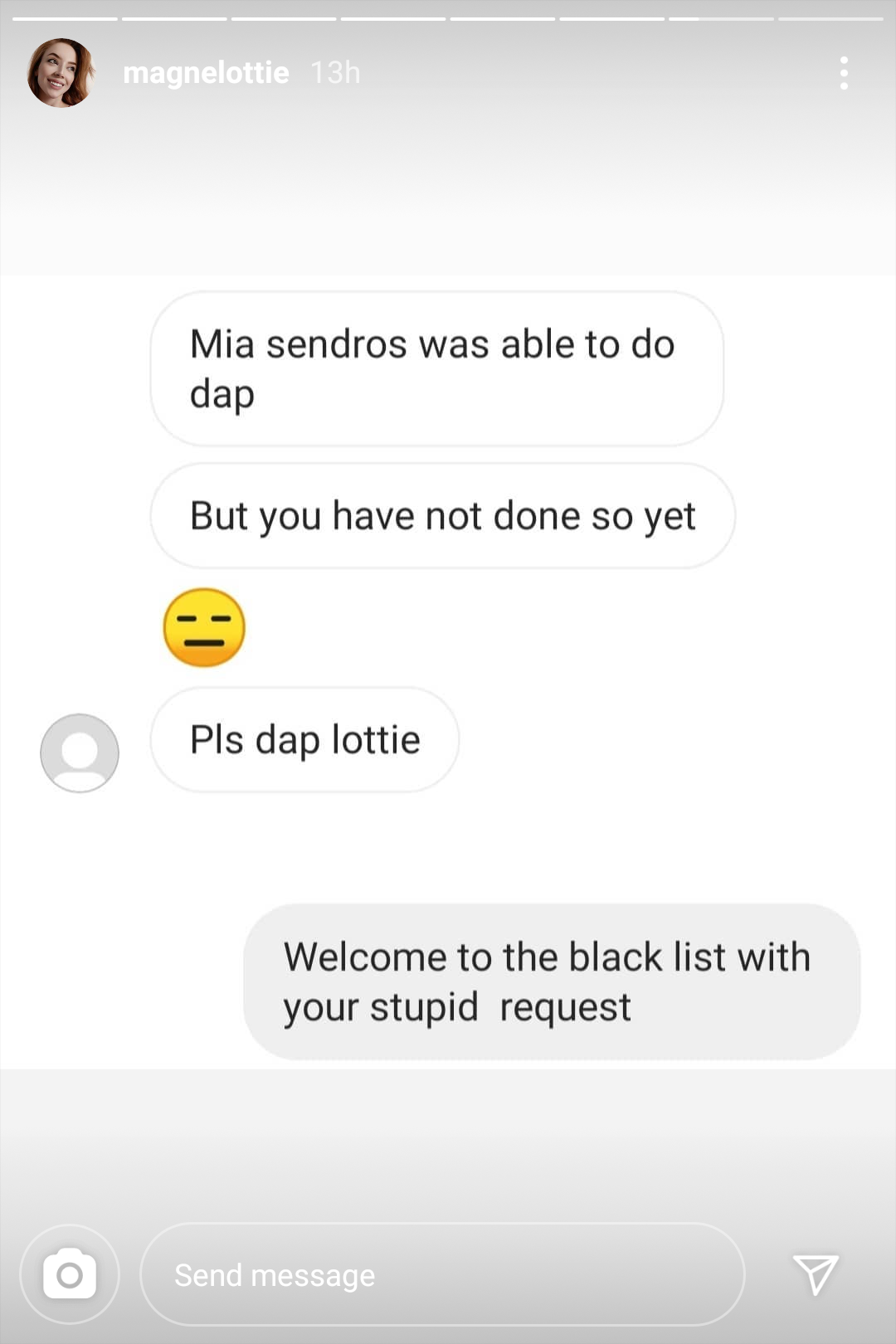
Task: Select the 'Pls dap lottie' message bubble
Action: tap(304, 739)
